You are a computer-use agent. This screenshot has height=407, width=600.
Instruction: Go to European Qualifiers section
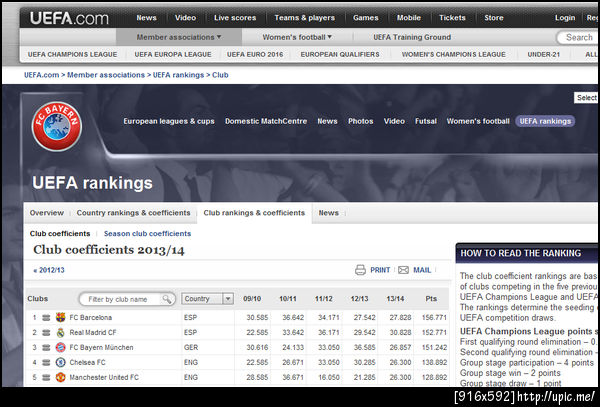point(340,54)
